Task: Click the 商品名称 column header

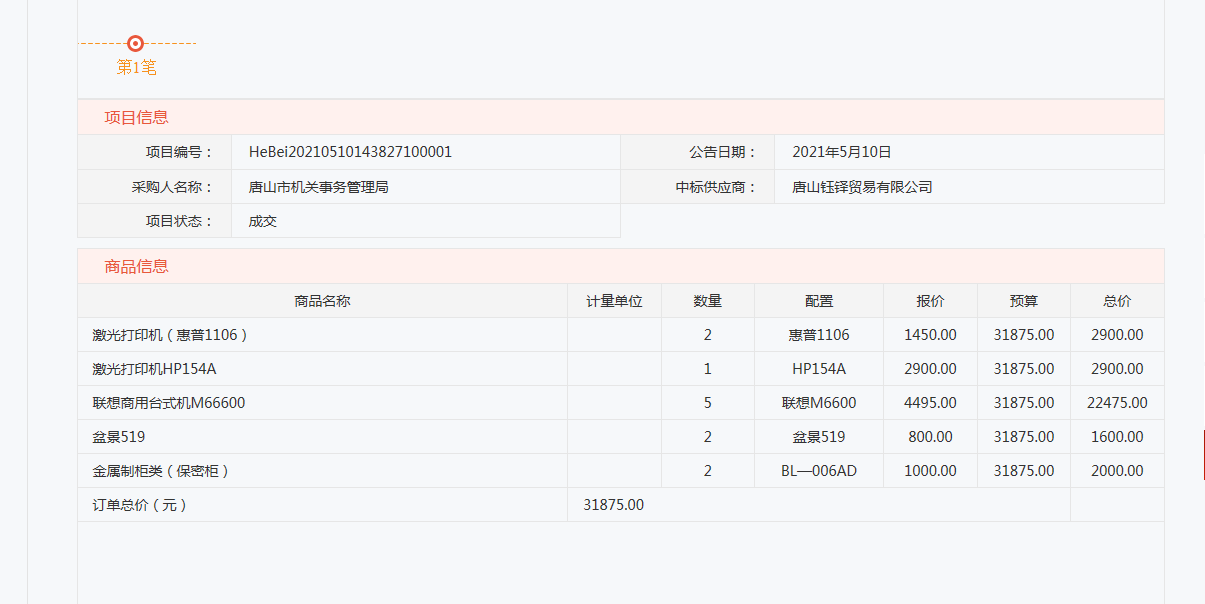Action: pyautogui.click(x=322, y=301)
